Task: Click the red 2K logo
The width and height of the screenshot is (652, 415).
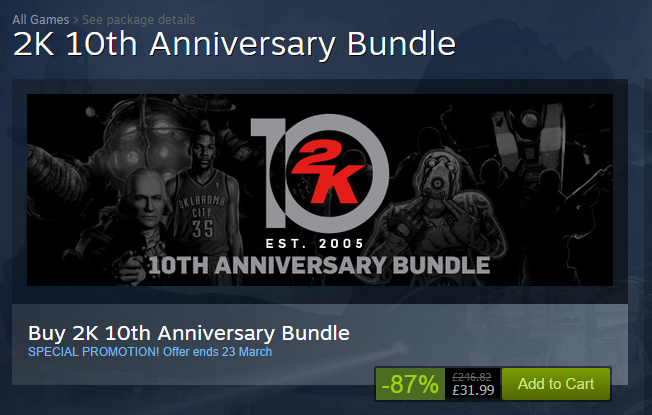Action: coord(328,172)
